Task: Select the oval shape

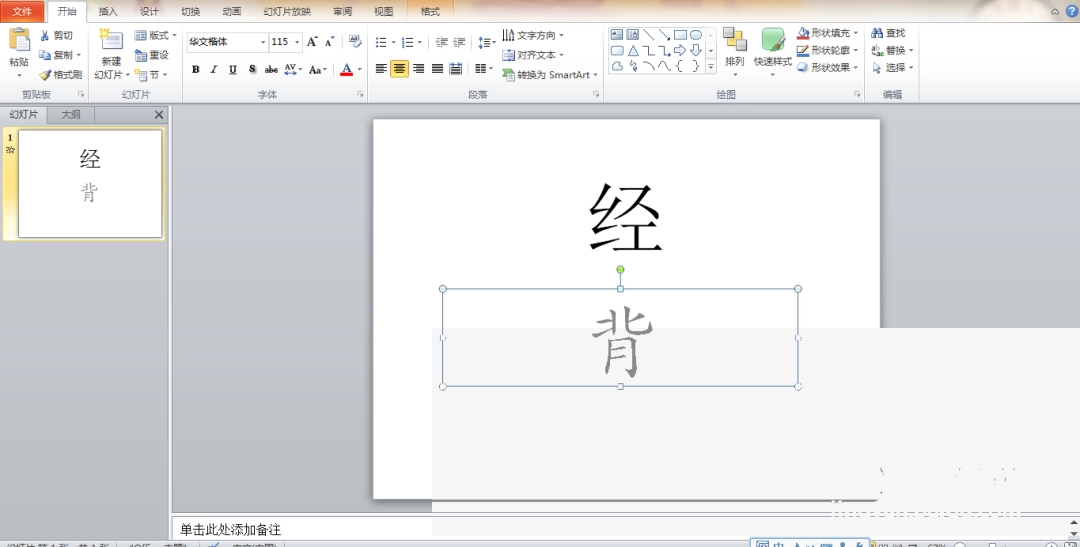Action: (x=696, y=34)
